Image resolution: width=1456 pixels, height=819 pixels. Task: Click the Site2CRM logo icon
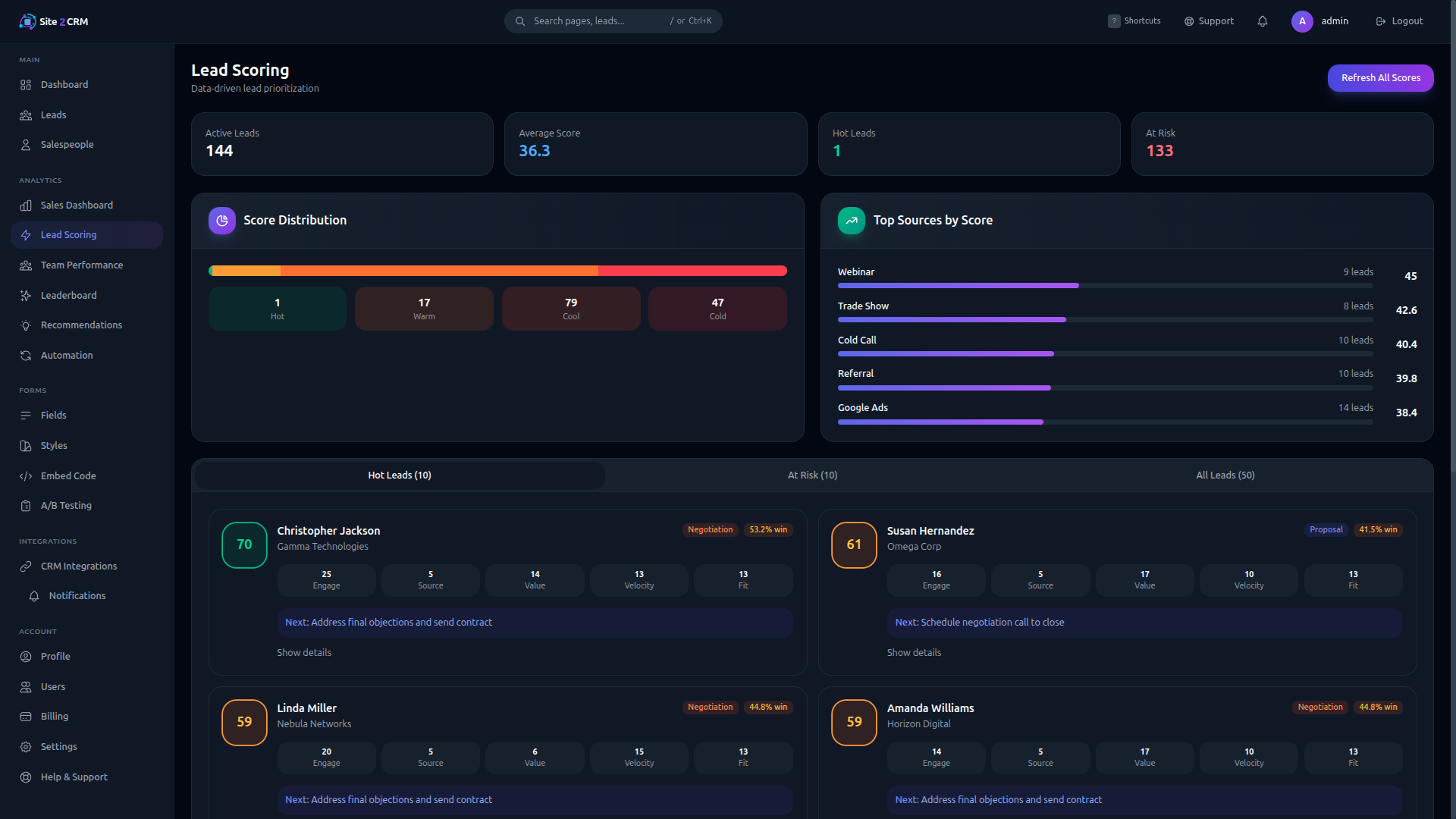[27, 21]
